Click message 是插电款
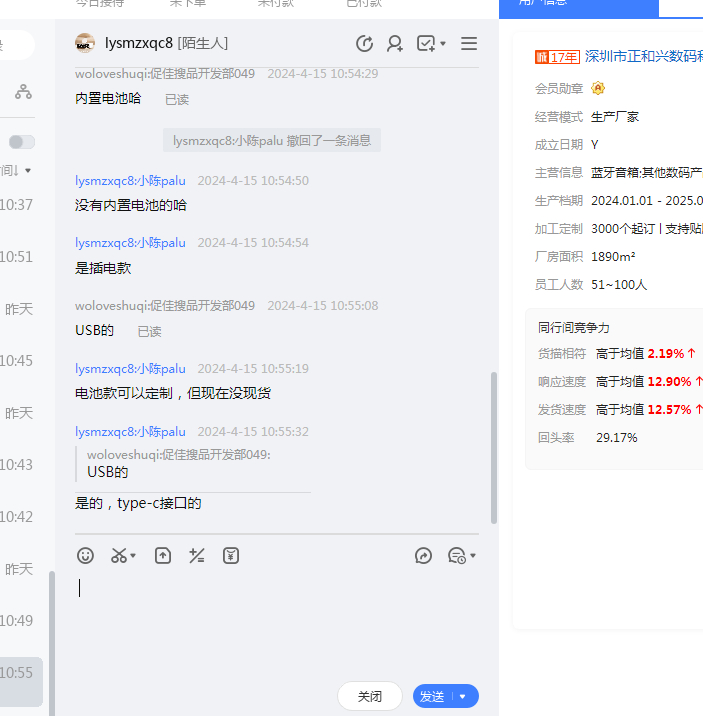This screenshot has width=703, height=716. 103,268
